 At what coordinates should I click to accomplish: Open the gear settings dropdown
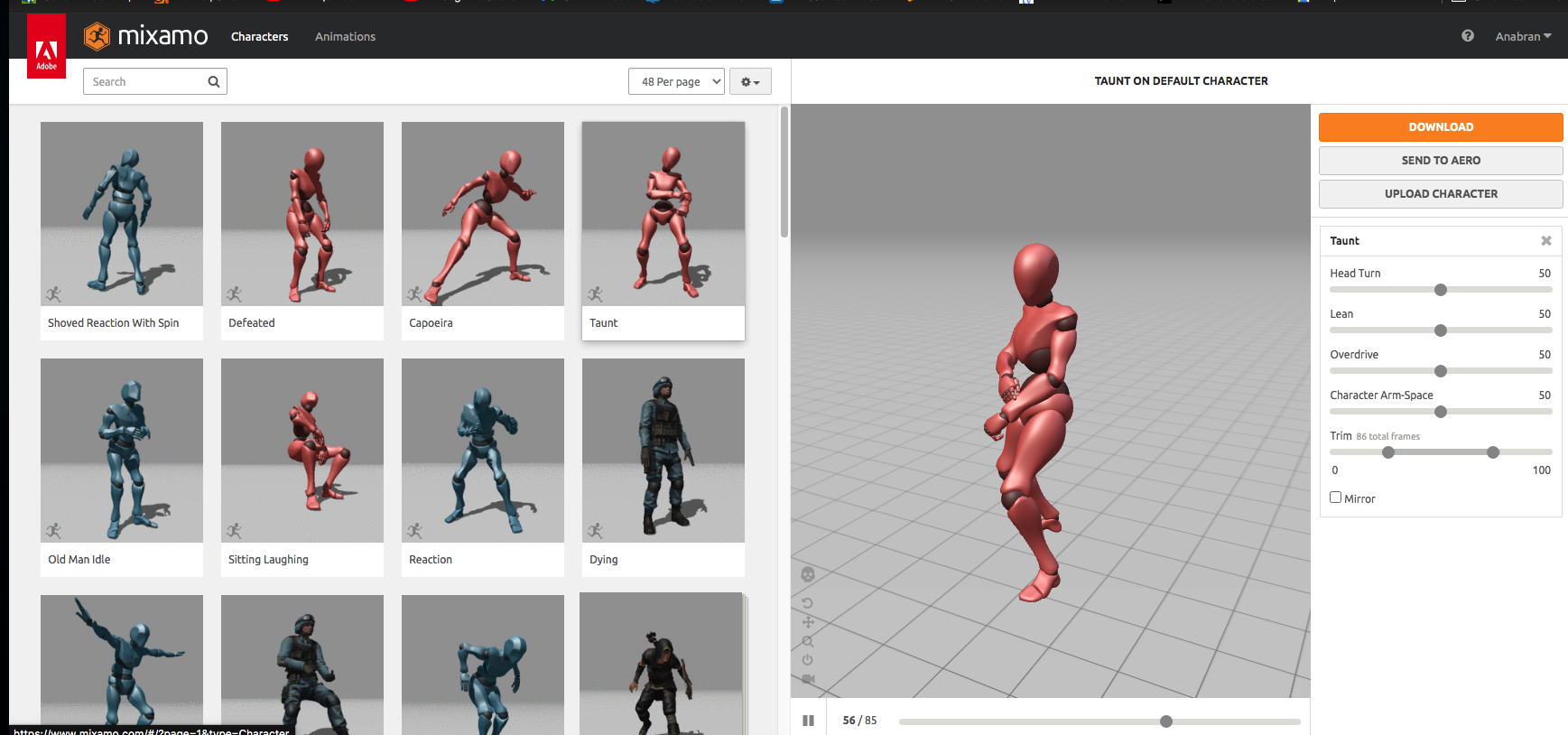(x=750, y=81)
